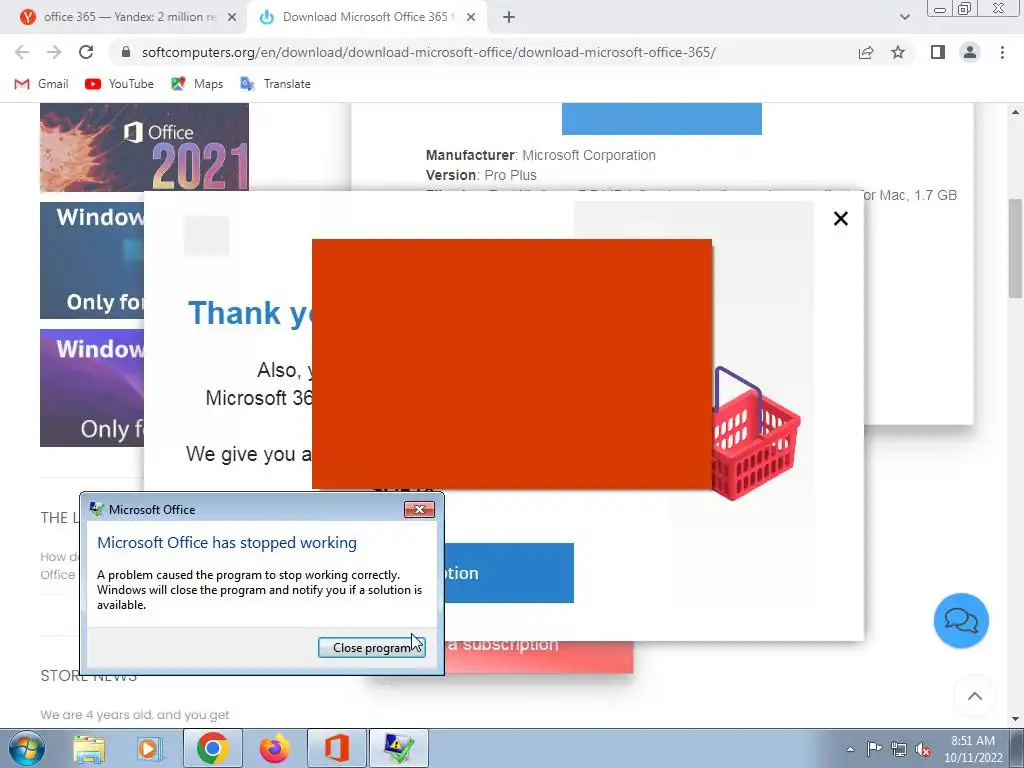Reload the current page
This screenshot has width=1024, height=768.
(x=86, y=52)
